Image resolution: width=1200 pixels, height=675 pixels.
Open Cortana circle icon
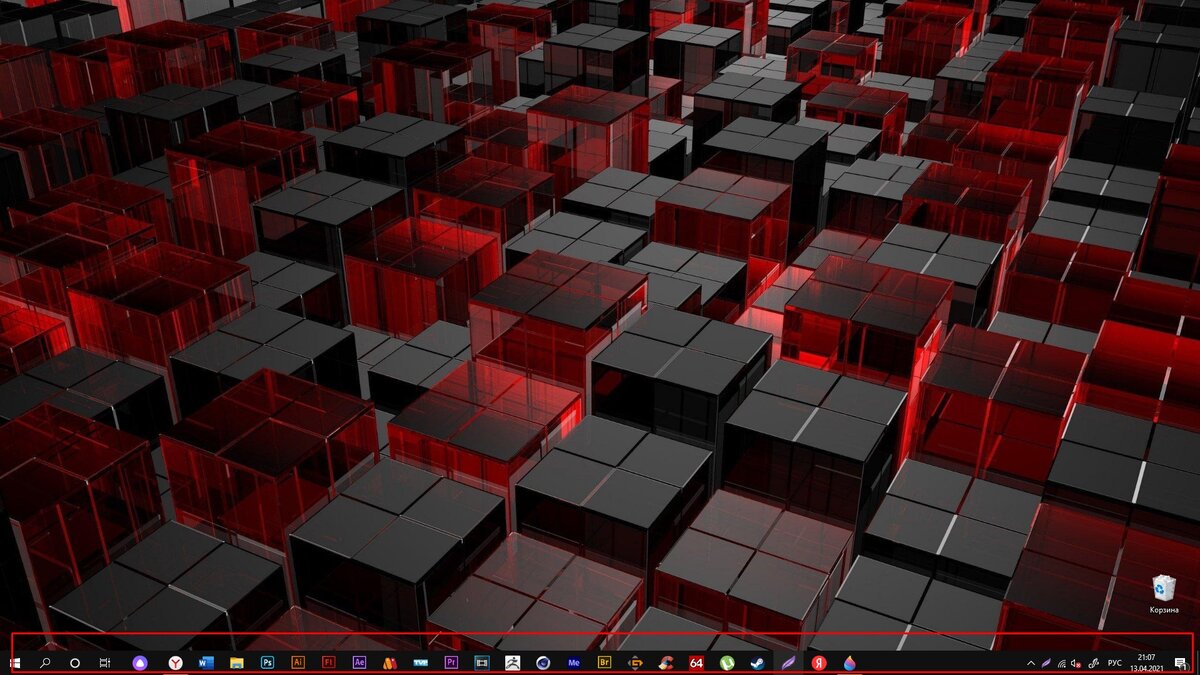point(75,663)
